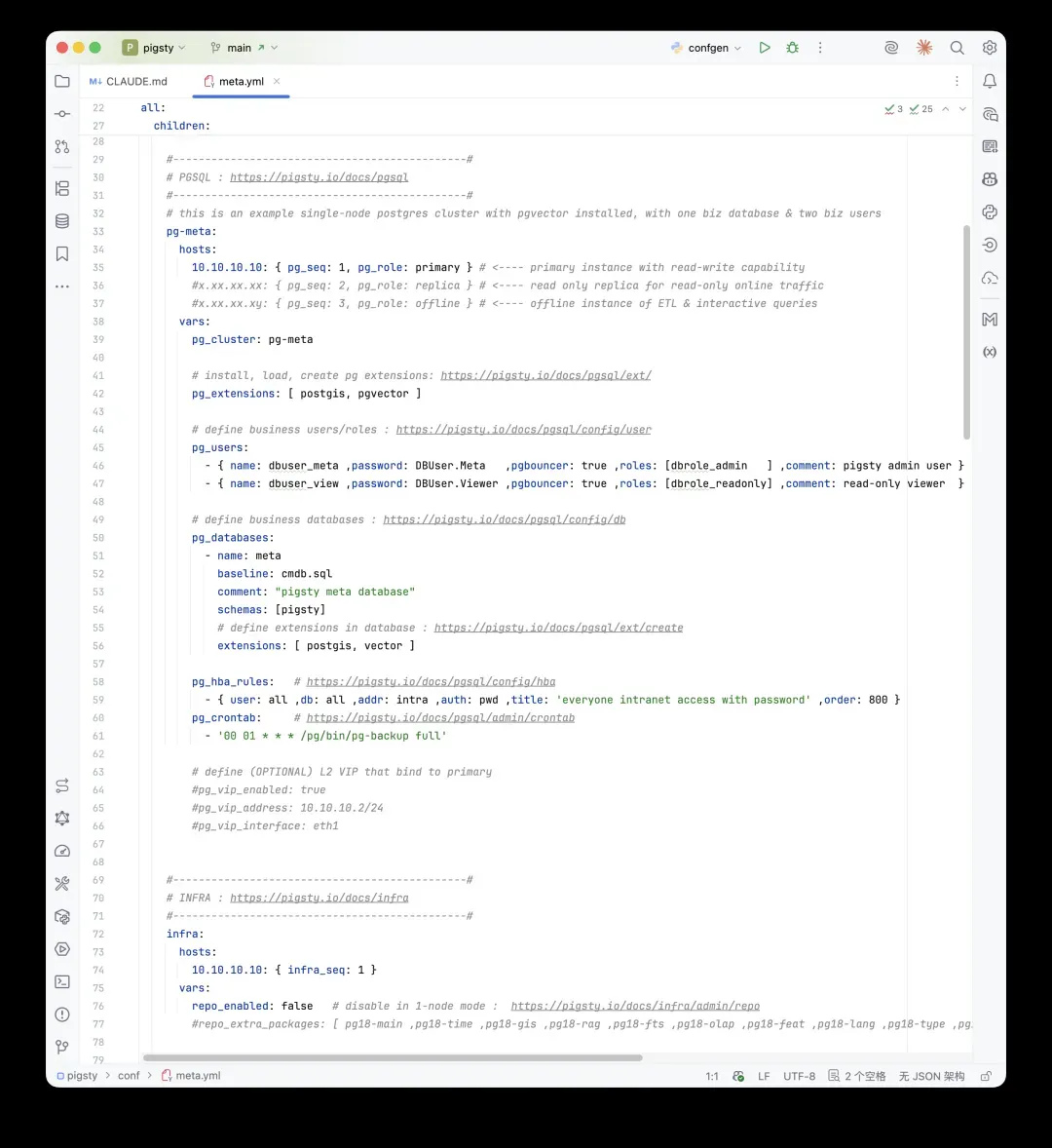Screen dimensions: 1052x1148
Task: Open the Bookmarks tool window
Action: pos(62,254)
